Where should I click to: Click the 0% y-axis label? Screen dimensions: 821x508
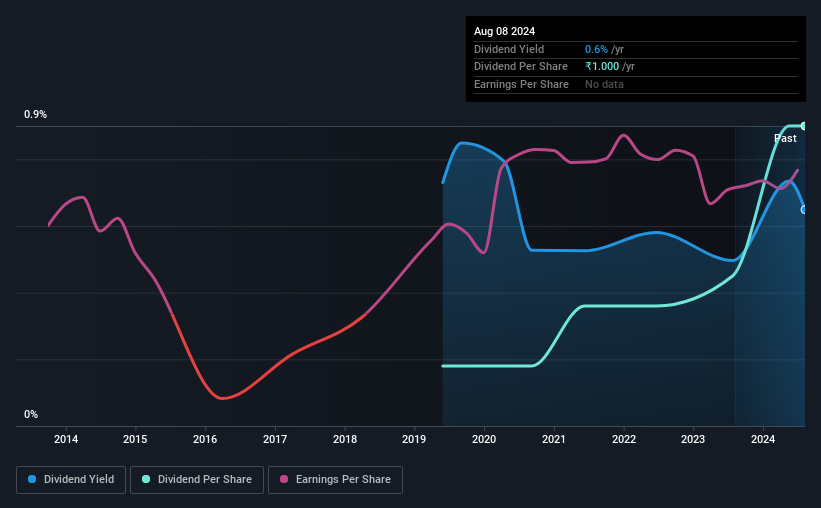point(31,414)
